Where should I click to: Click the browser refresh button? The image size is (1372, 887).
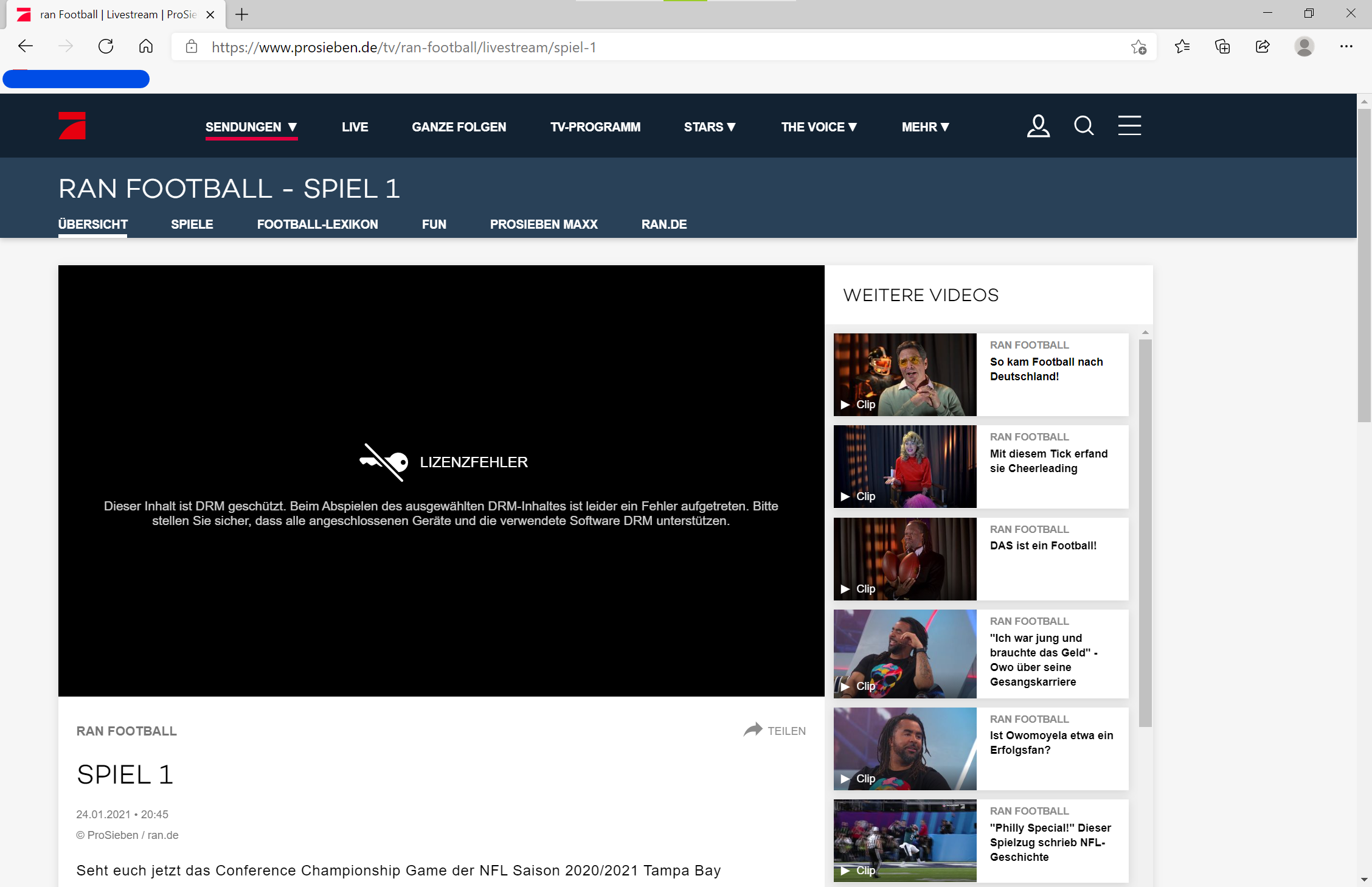click(x=106, y=47)
